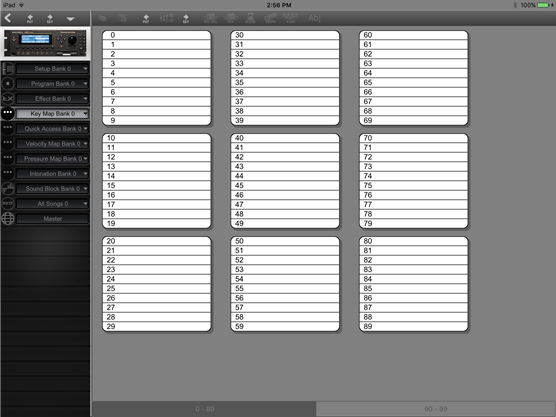Select slot 37 row
This screenshot has width=556, height=417.
point(285,101)
